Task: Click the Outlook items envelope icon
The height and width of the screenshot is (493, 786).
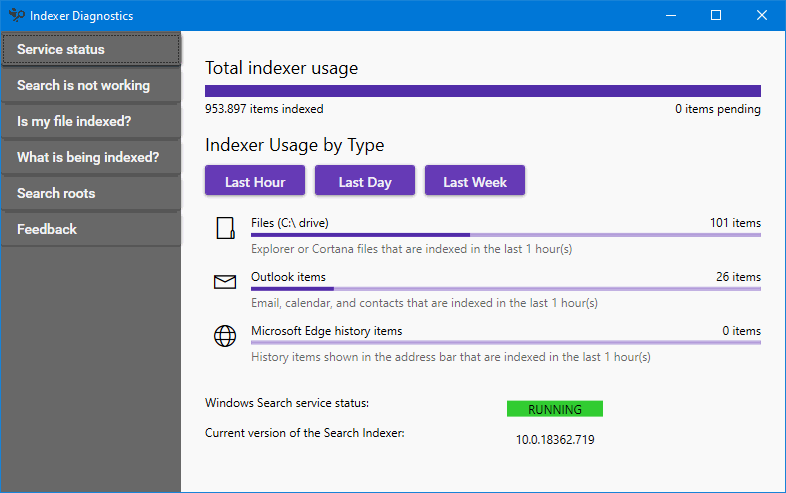Action: point(225,282)
